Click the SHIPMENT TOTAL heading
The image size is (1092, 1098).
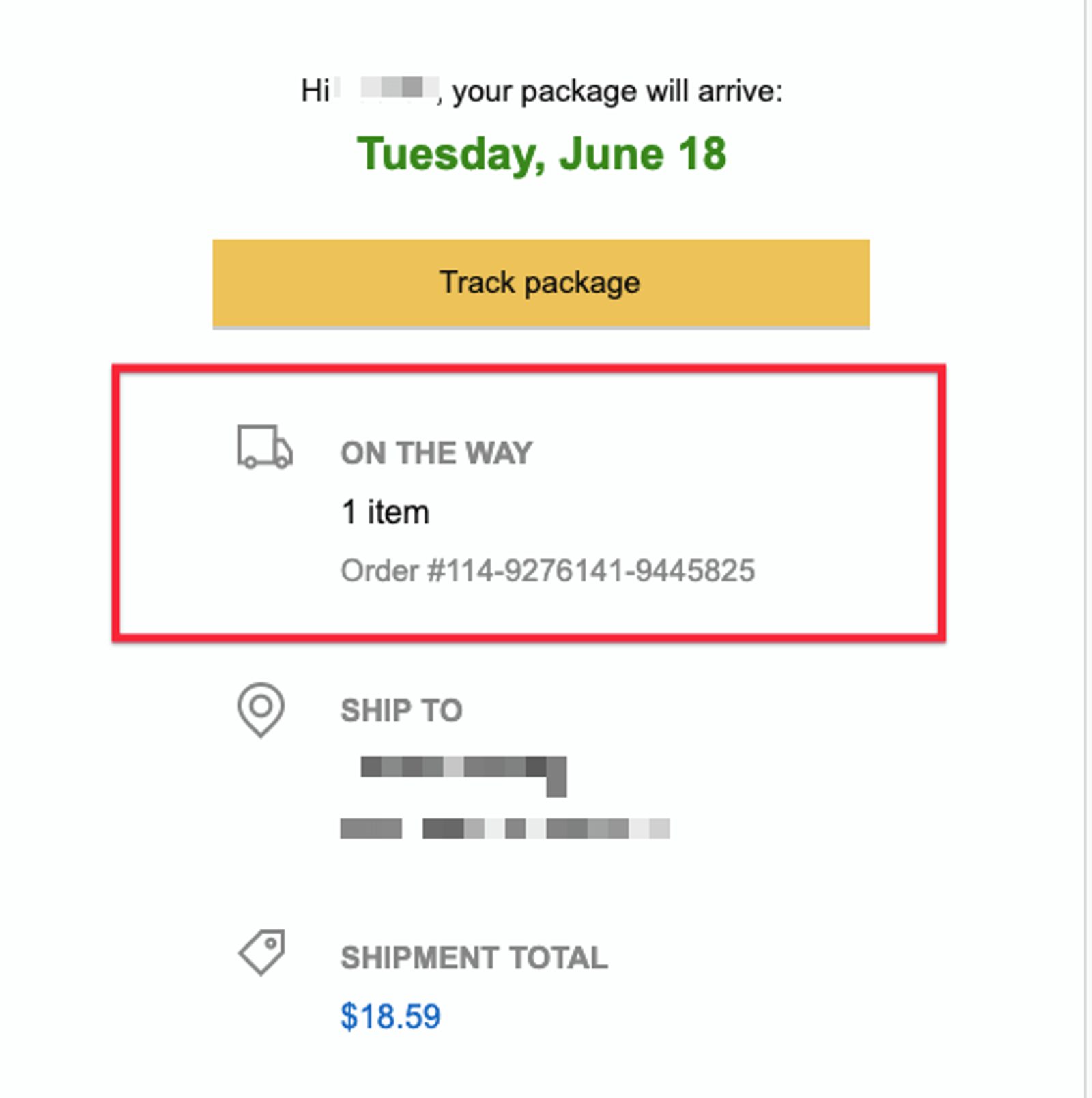tap(474, 957)
